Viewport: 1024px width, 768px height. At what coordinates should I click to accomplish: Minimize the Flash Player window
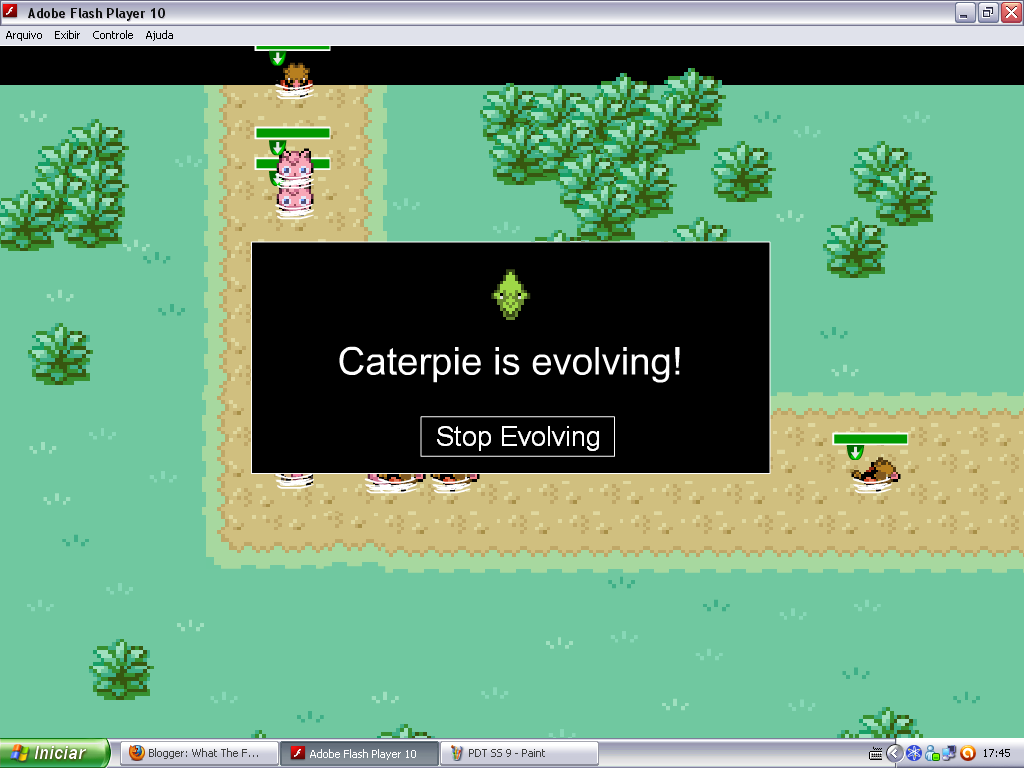click(965, 12)
